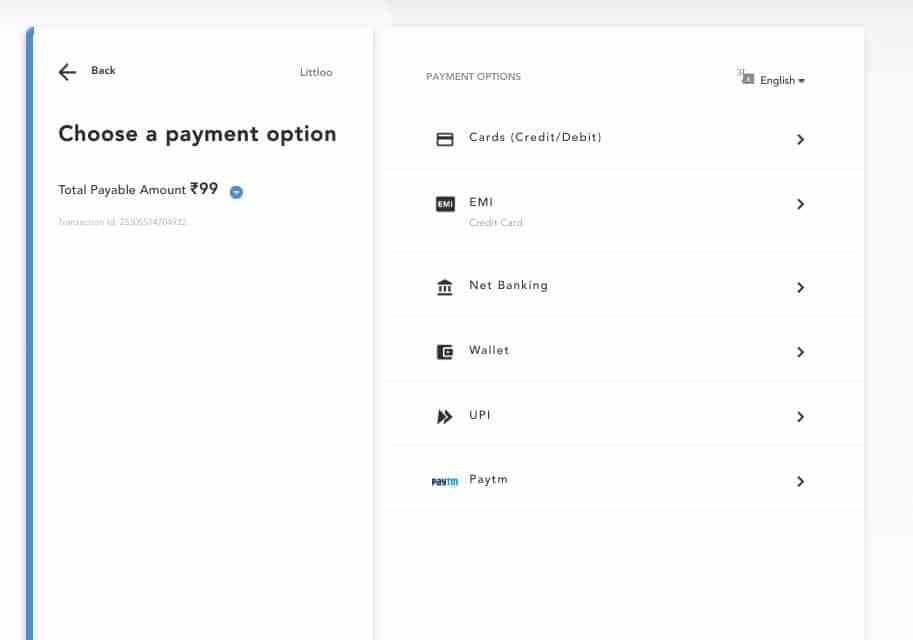913x640 pixels.
Task: Open EMI option via right chevron
Action: pyautogui.click(x=800, y=204)
